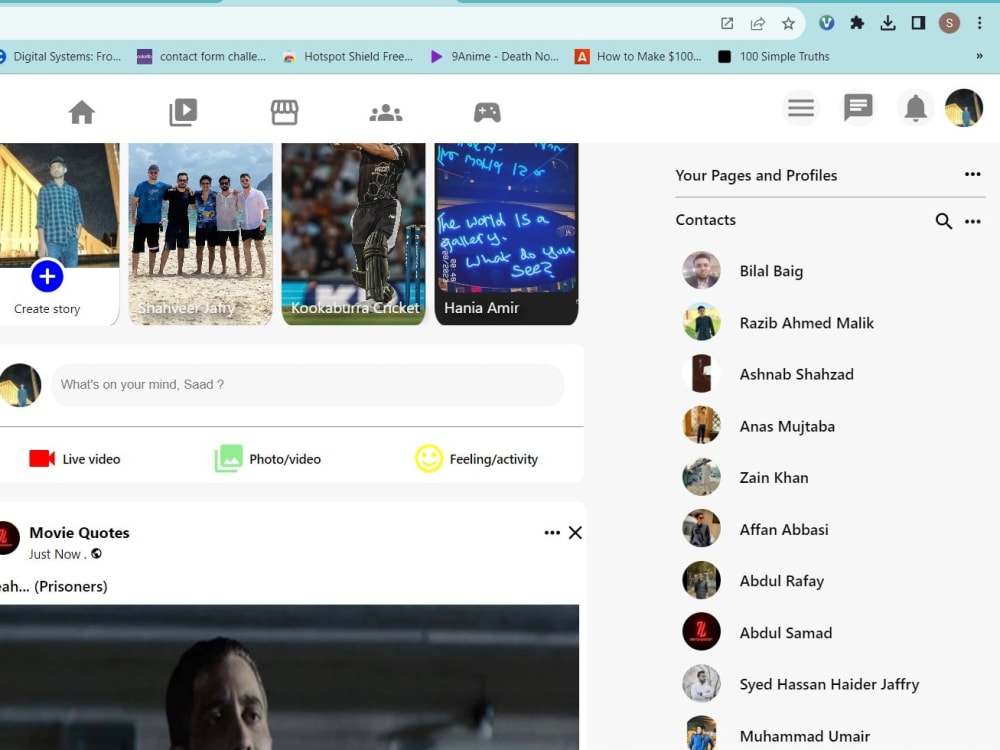Open the 100 Simple Truths bookmark

775,57
